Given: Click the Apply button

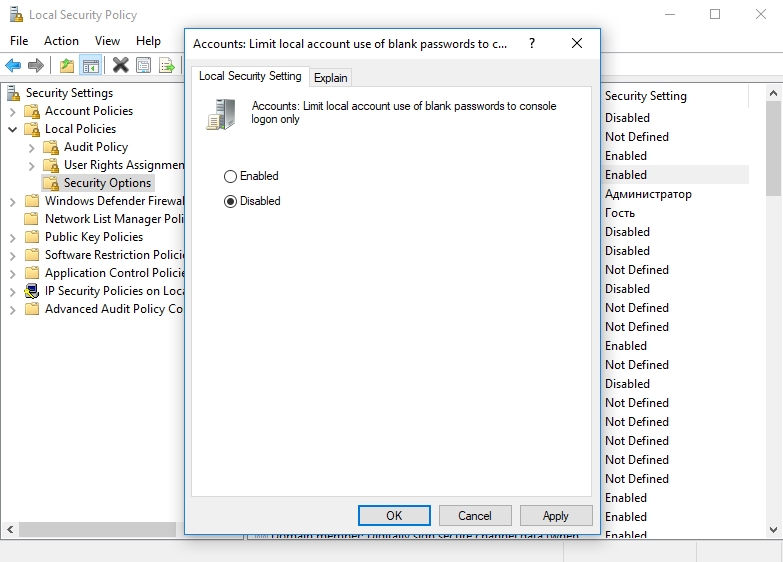Looking at the screenshot, I should tap(555, 516).
